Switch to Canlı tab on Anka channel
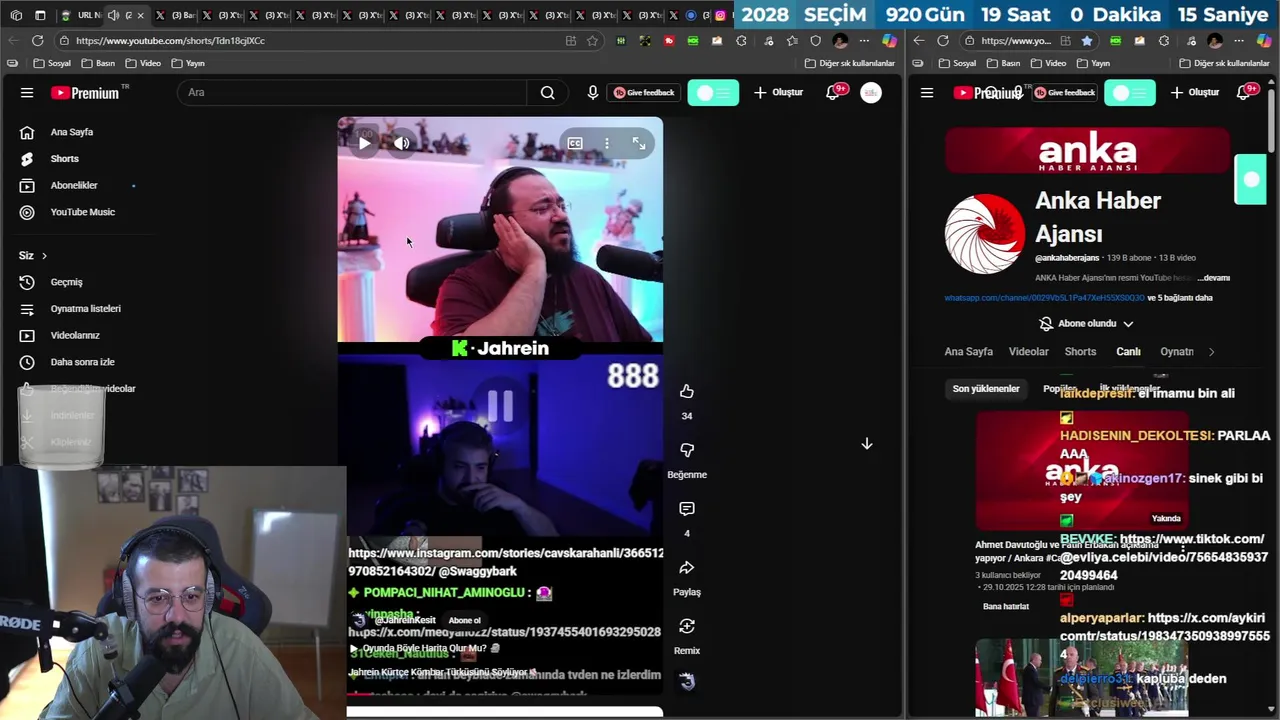 coord(1128,352)
